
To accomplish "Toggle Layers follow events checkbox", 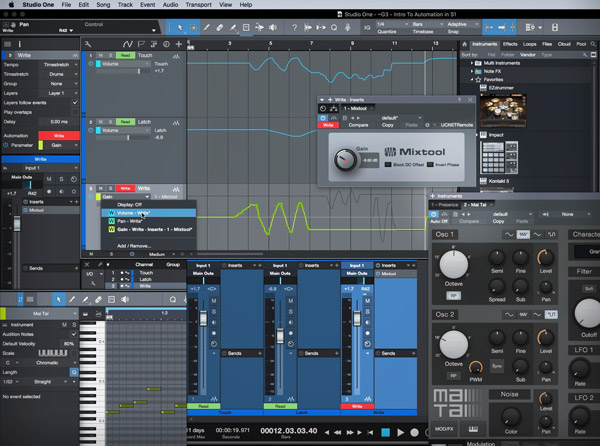I will coord(75,103).
